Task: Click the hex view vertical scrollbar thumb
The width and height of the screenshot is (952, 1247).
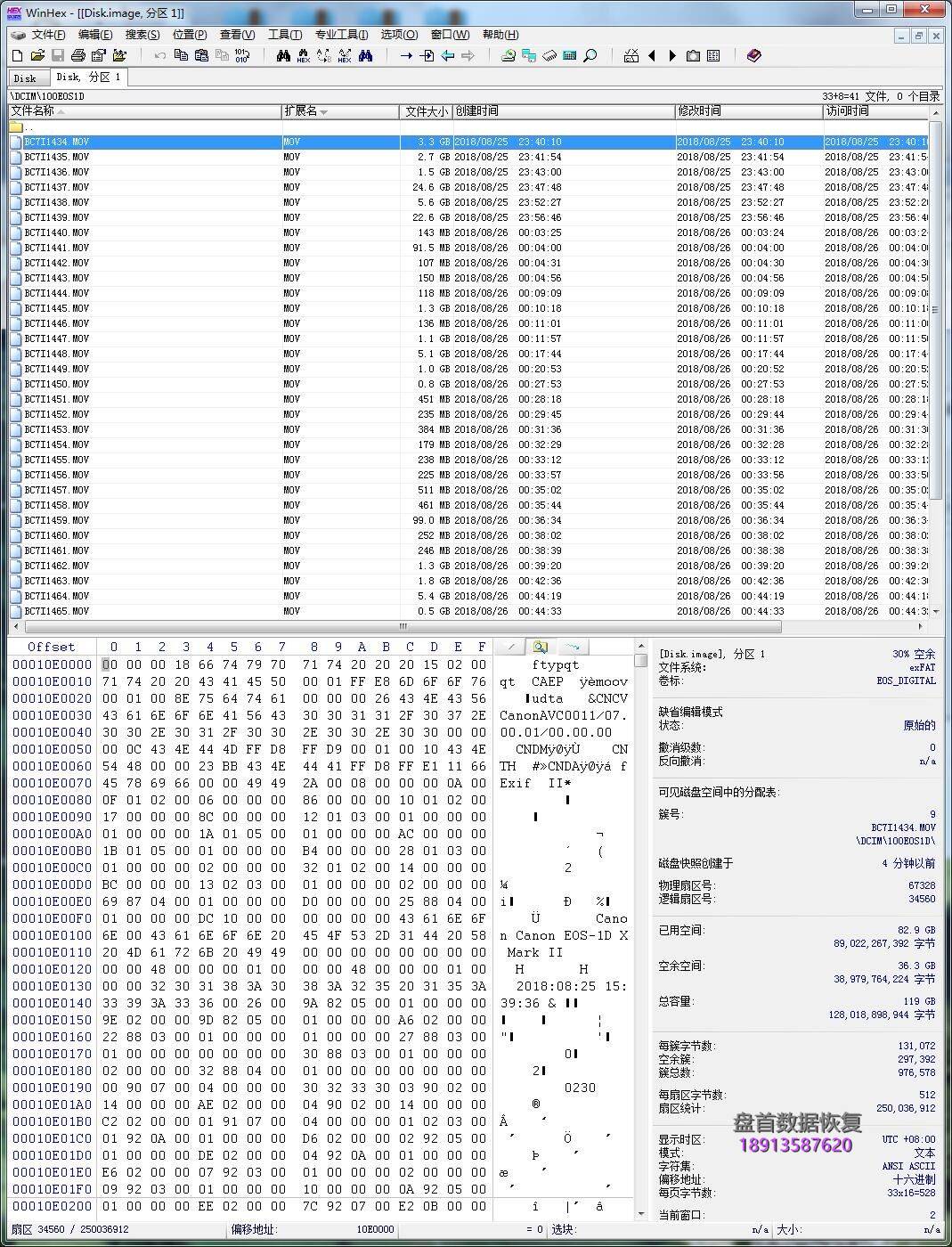Action: [x=640, y=661]
